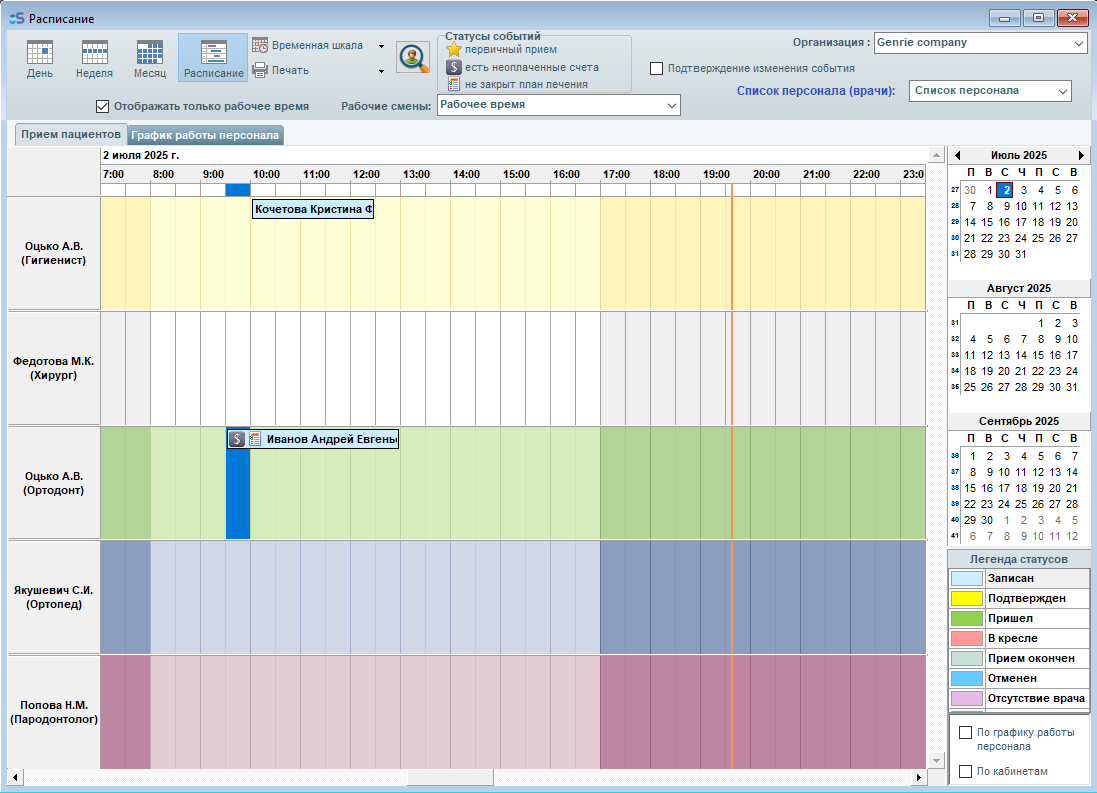Viewport: 1097px width, 793px height.
Task: Select July 15 in the calendar
Action: tap(987, 222)
